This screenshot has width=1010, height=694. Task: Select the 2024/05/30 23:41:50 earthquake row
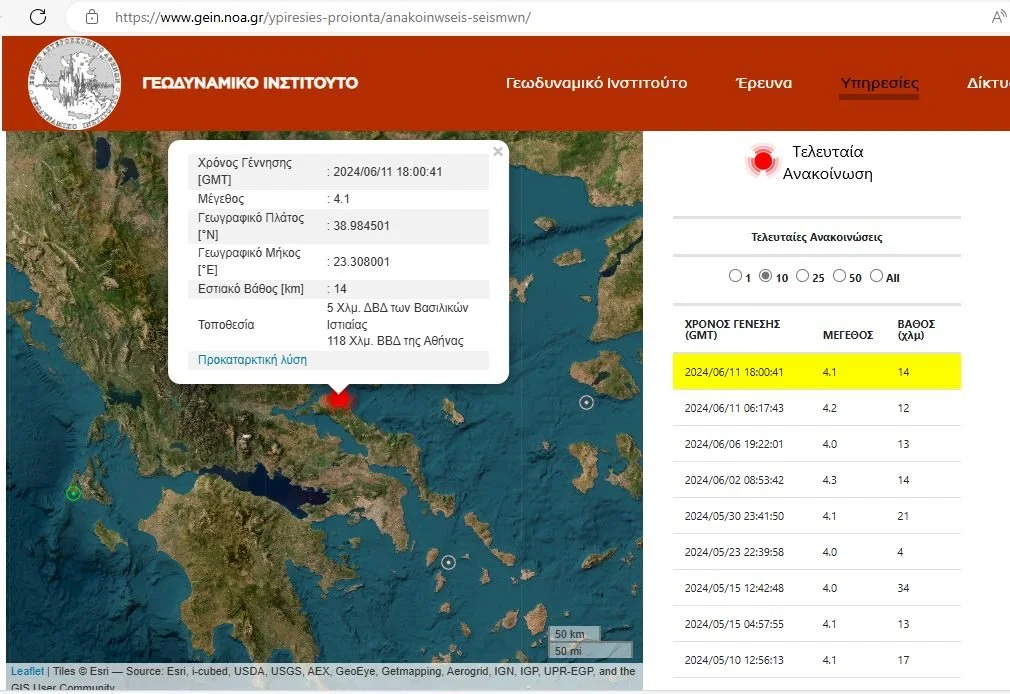coord(817,516)
